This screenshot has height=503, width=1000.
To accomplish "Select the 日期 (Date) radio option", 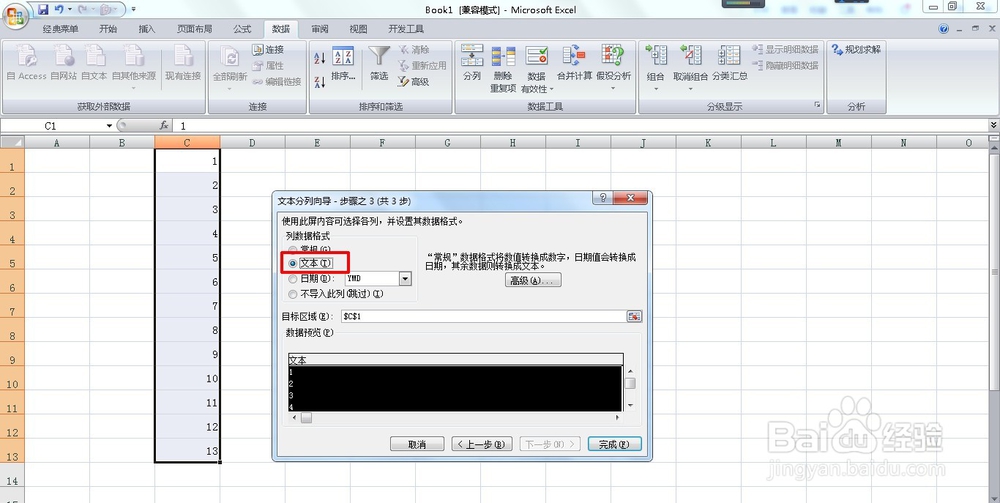I will [293, 279].
